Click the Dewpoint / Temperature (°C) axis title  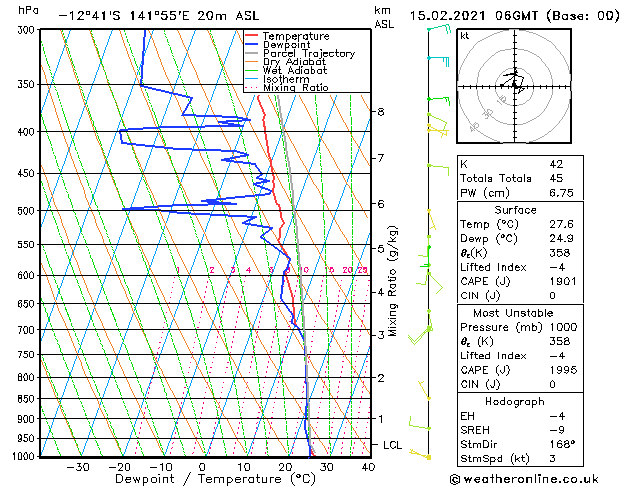tap(215, 479)
